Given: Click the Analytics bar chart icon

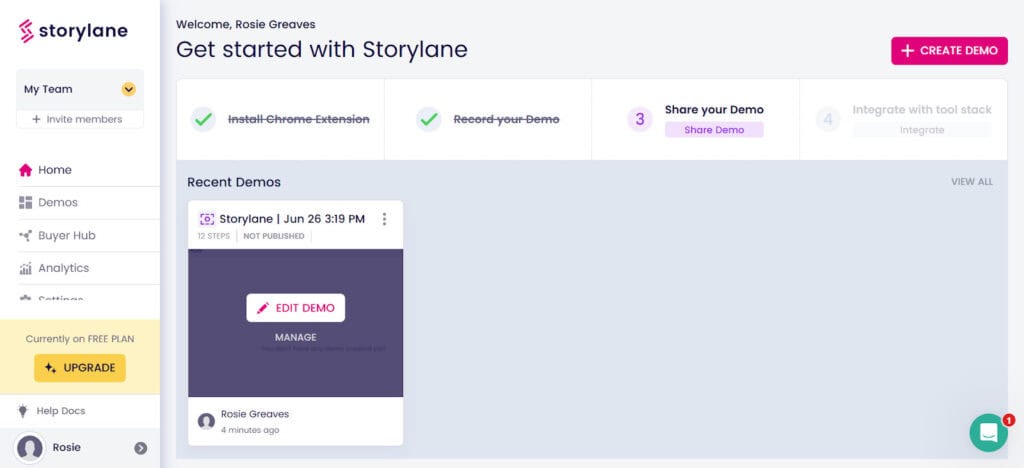Looking at the screenshot, I should point(25,268).
